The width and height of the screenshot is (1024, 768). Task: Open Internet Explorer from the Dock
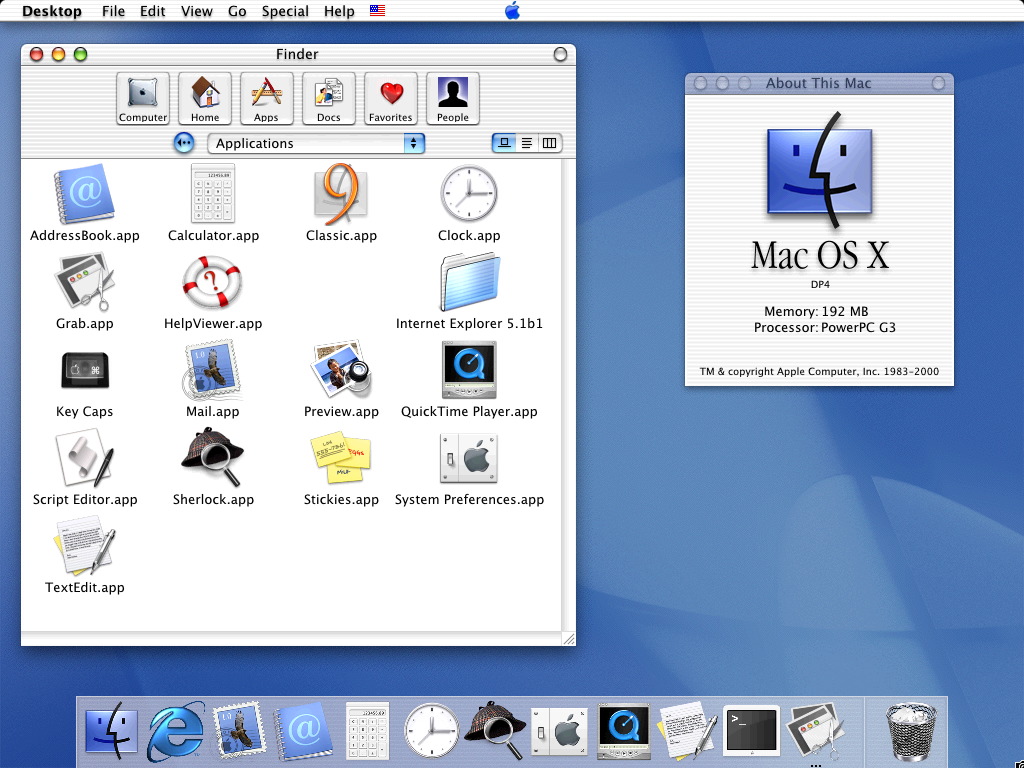coord(175,731)
